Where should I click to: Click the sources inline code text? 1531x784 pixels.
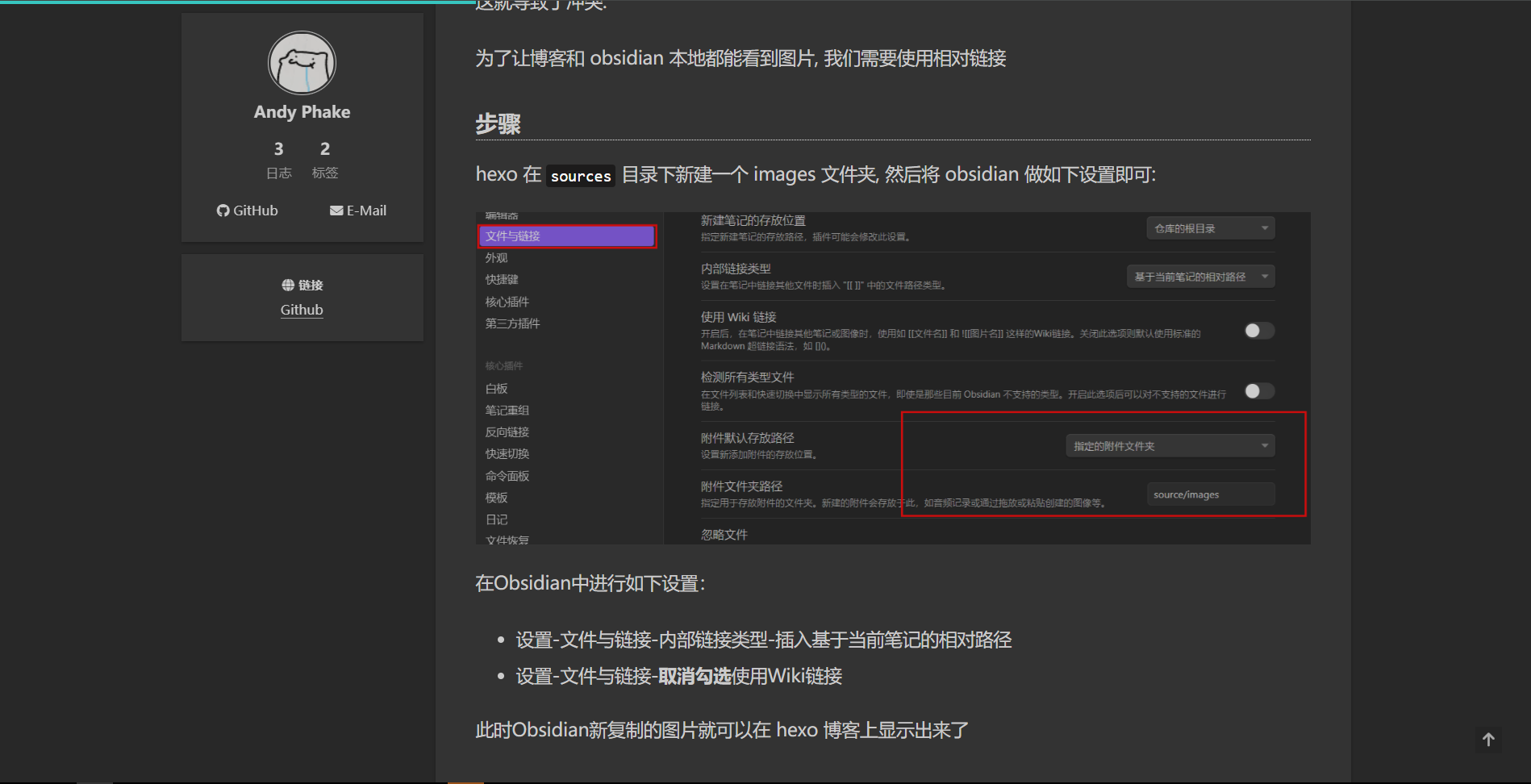[x=581, y=176]
